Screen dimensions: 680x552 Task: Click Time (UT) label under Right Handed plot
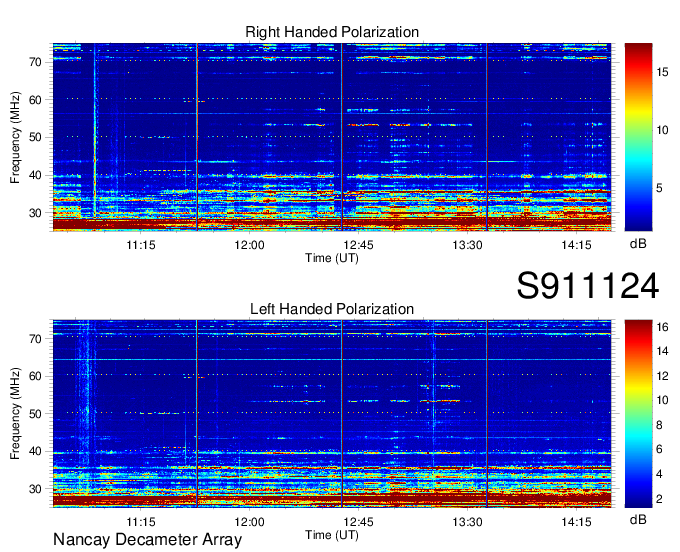coord(332,258)
